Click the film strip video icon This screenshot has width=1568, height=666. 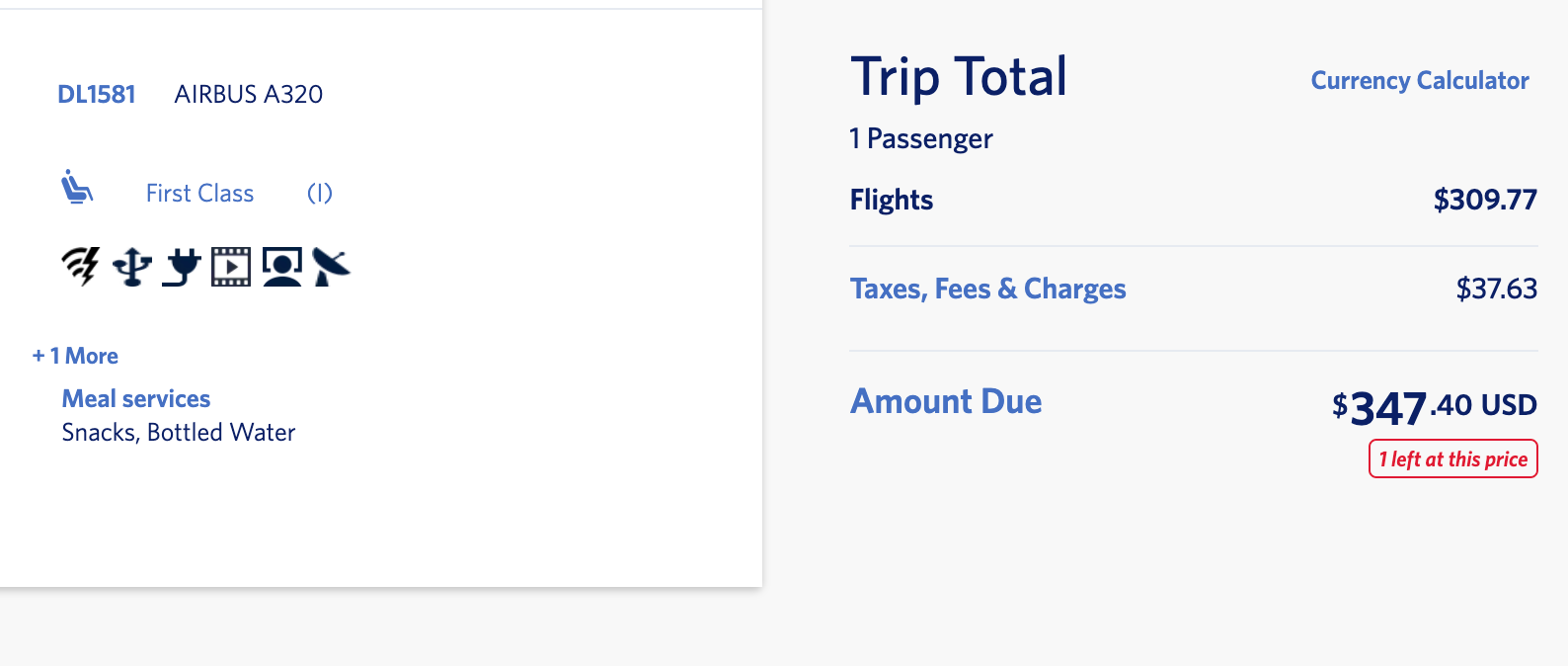pyautogui.click(x=231, y=267)
